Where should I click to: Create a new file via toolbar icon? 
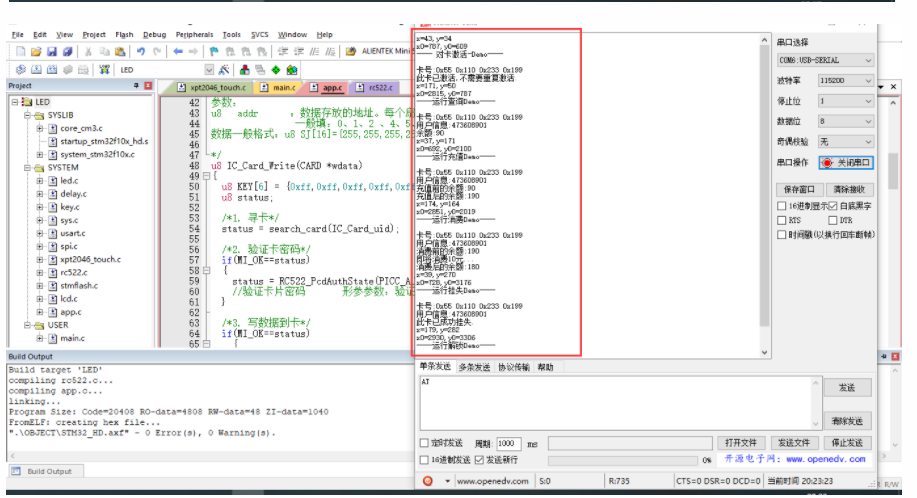[20, 51]
